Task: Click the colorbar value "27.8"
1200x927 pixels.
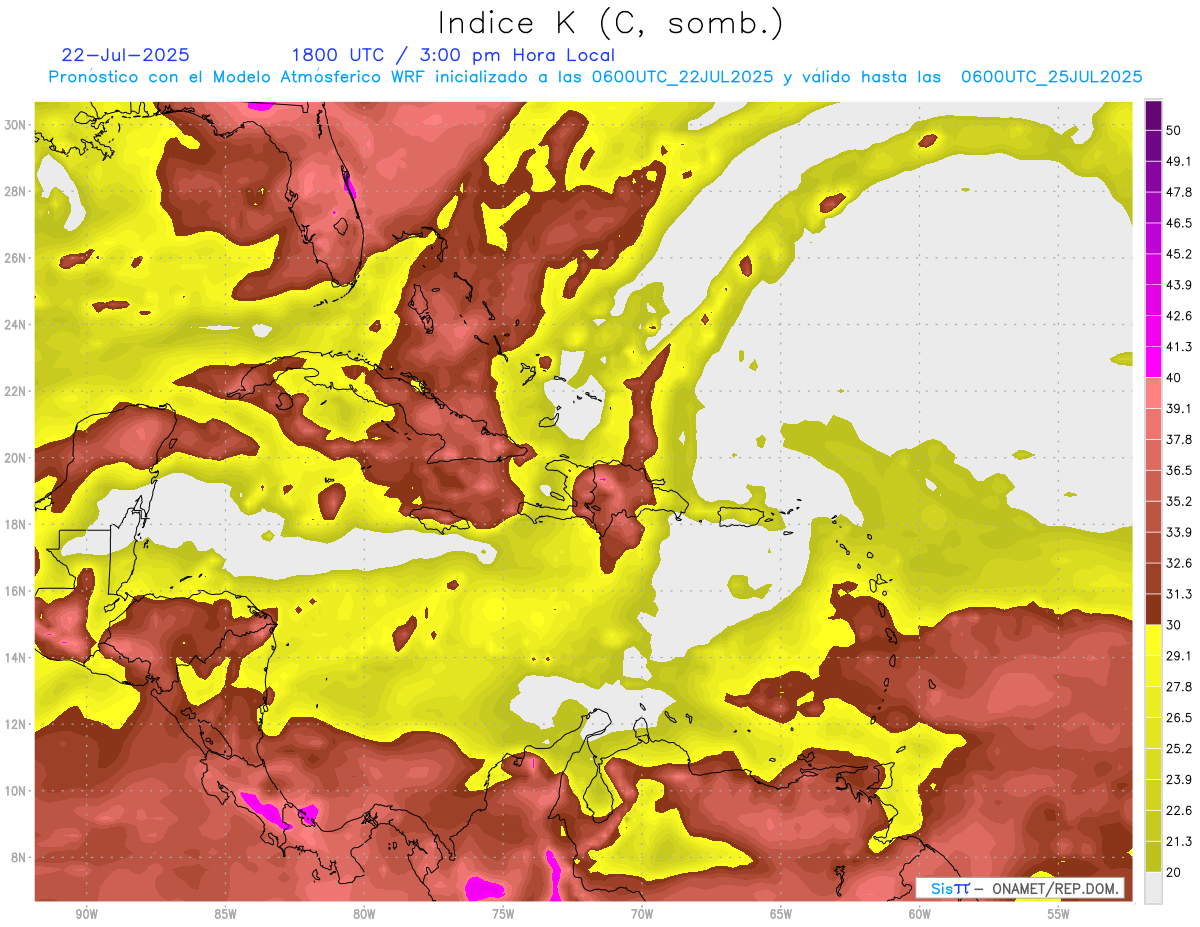Action: pos(1179,687)
